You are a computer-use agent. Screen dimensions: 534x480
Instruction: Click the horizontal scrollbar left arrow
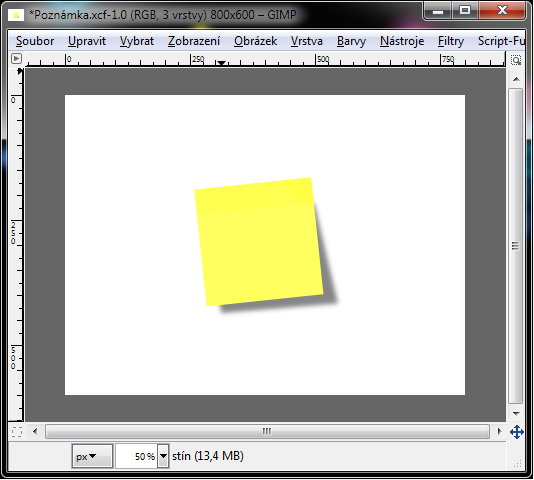[35, 431]
